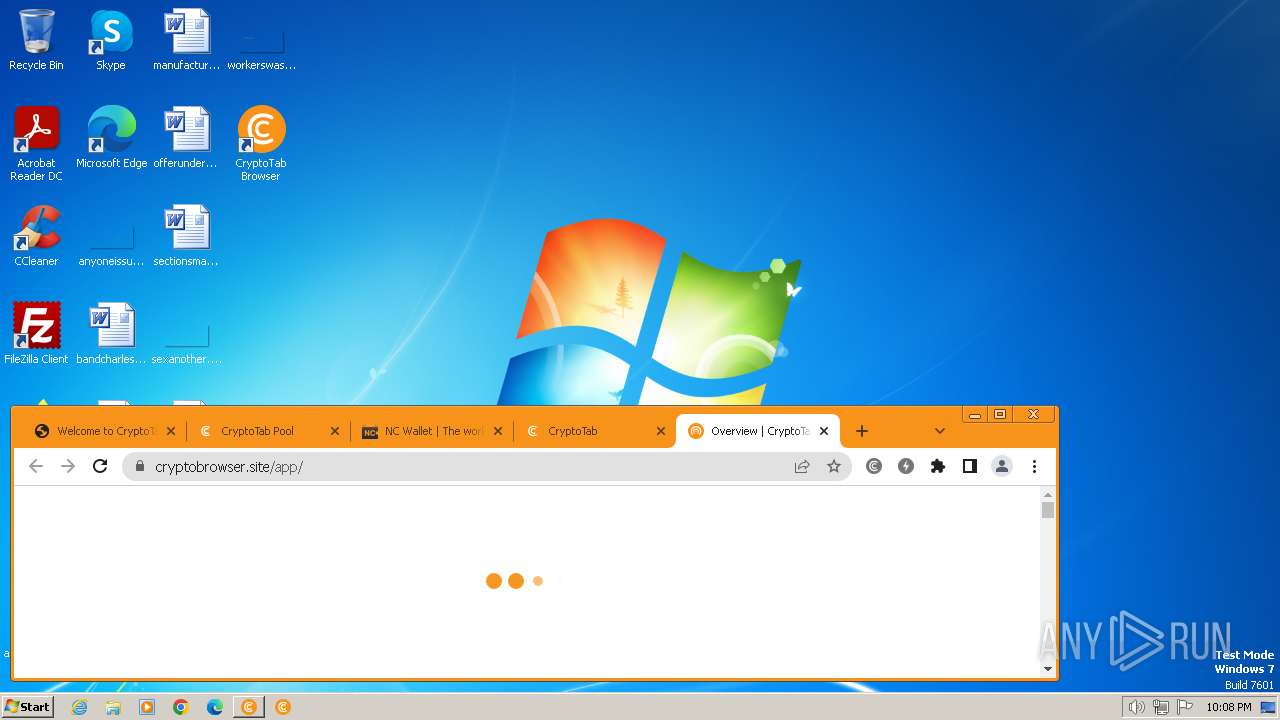Image resolution: width=1280 pixels, height=720 pixels.
Task: Open the Extensions puzzle piece menu
Action: click(938, 466)
